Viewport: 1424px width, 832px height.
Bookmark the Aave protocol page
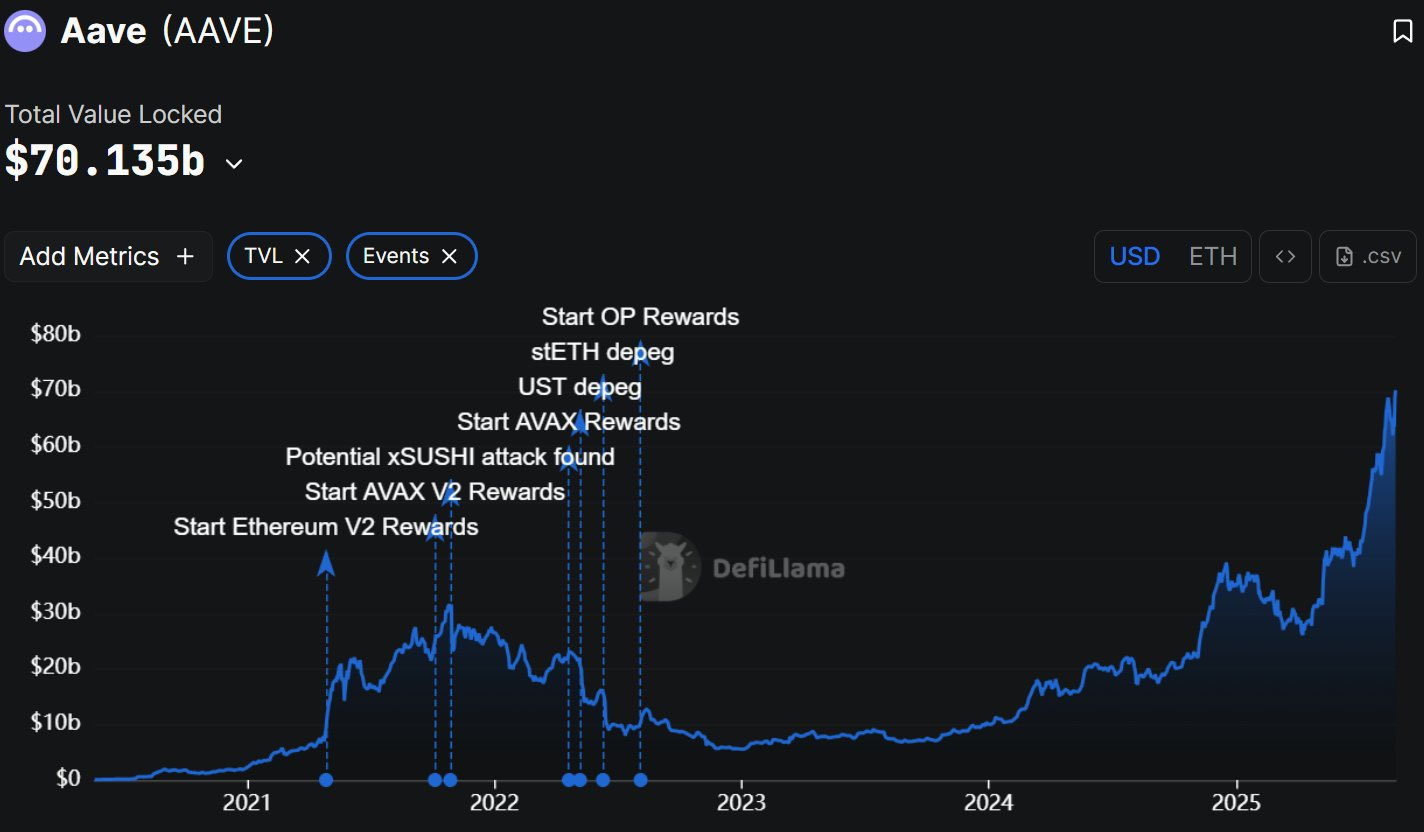pos(1402,31)
